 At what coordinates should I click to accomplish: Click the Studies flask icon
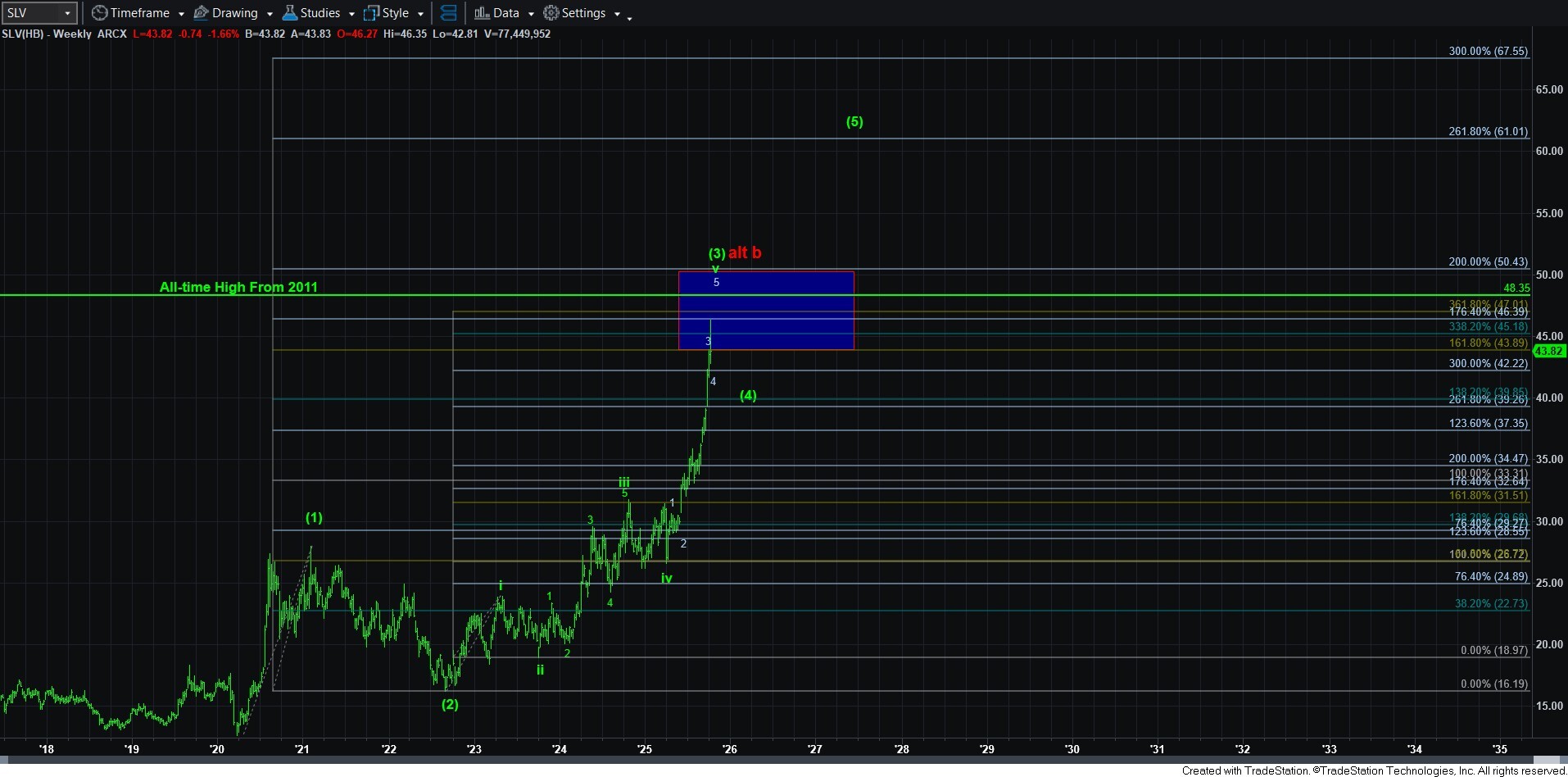[x=289, y=13]
